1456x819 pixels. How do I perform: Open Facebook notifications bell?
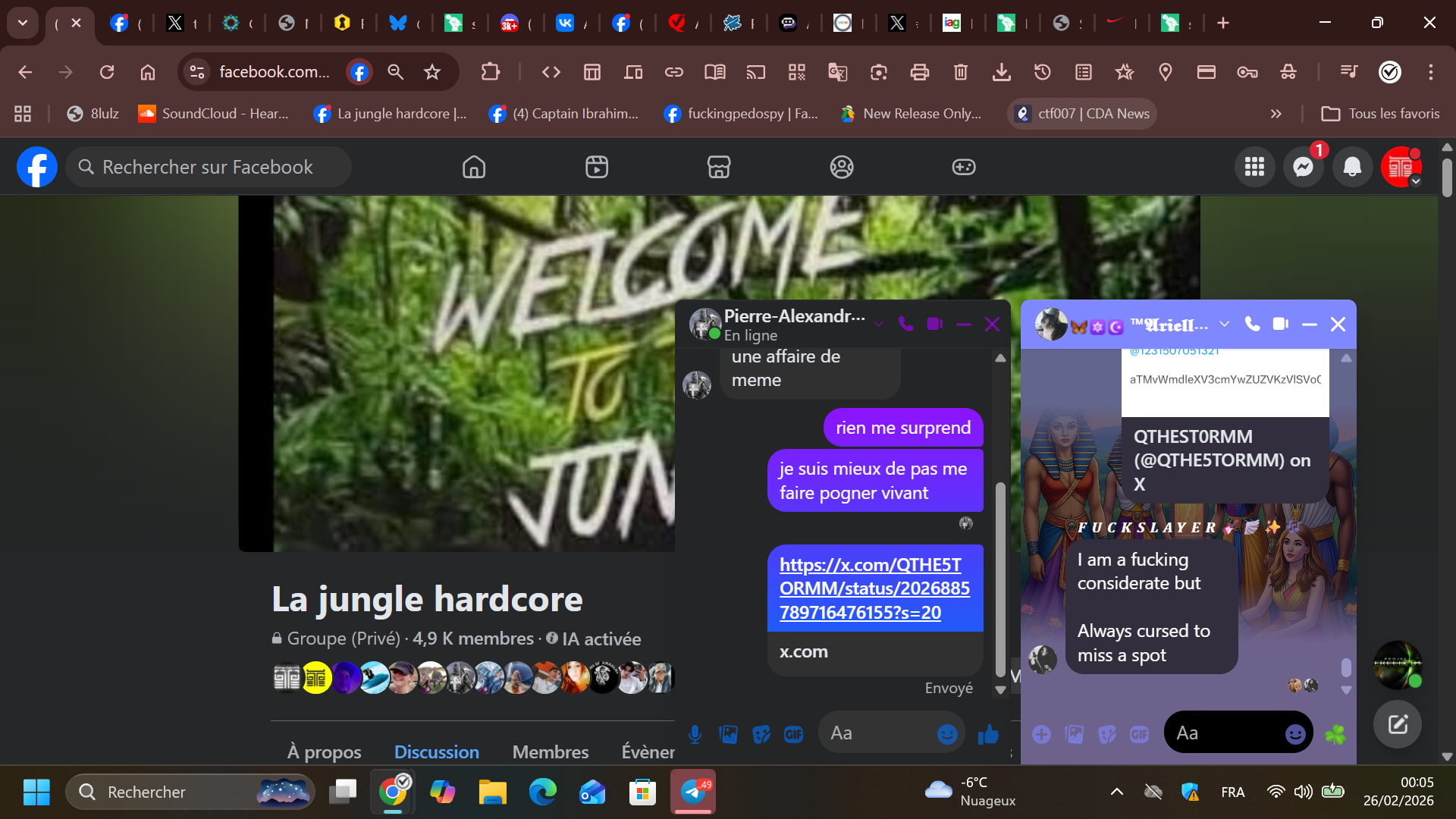pyautogui.click(x=1352, y=167)
